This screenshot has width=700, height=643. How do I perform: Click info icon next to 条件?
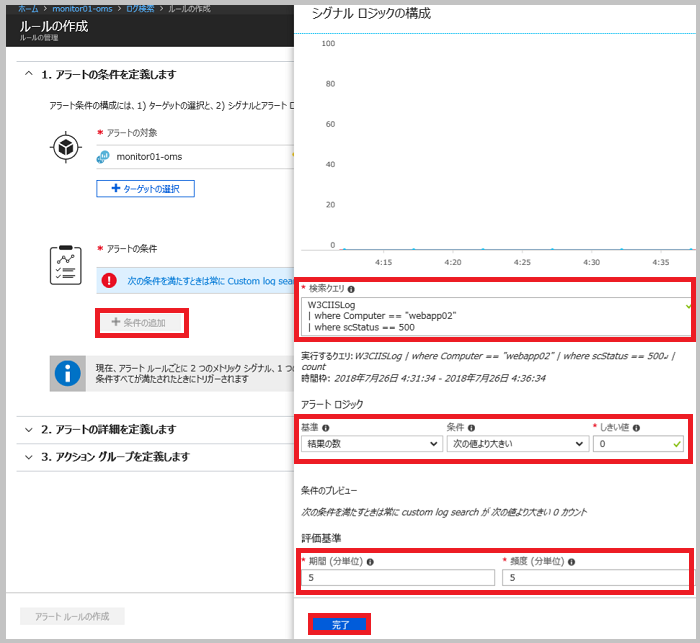click(x=471, y=428)
